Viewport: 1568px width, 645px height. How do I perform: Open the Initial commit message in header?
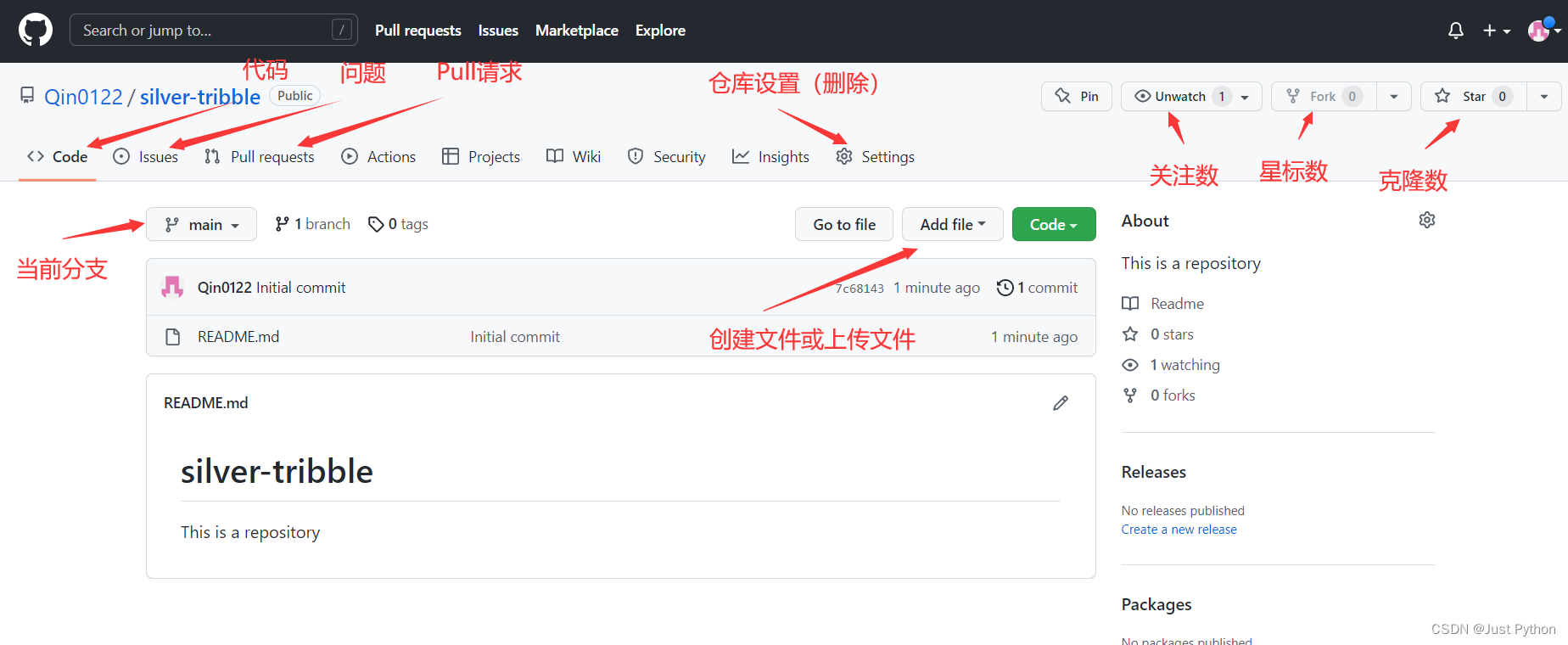tap(301, 288)
